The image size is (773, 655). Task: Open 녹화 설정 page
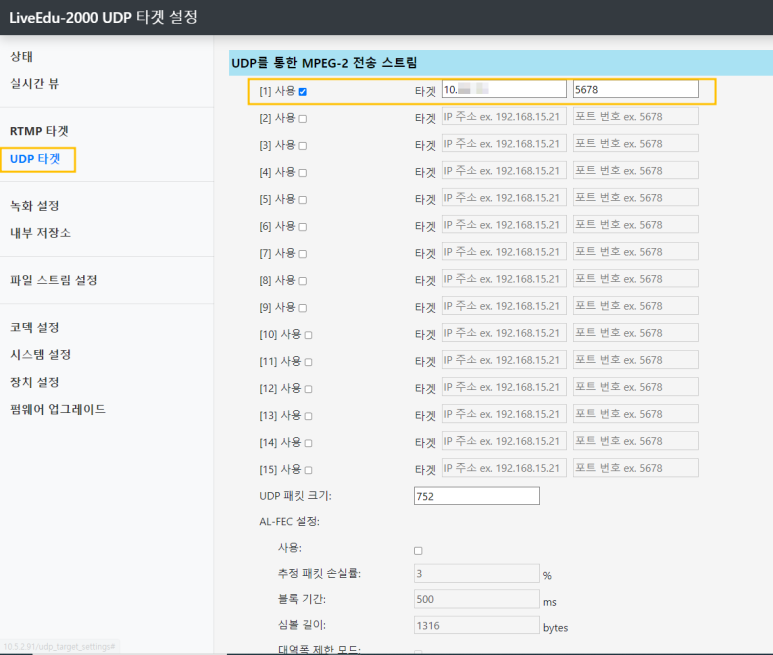coord(35,206)
